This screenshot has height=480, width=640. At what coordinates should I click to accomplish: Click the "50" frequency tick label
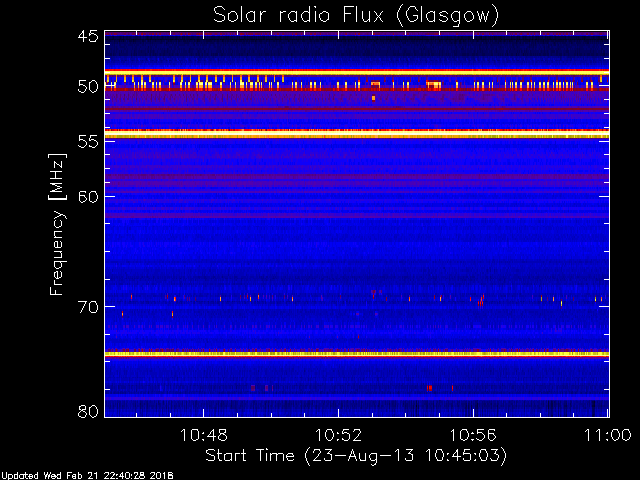[x=88, y=87]
